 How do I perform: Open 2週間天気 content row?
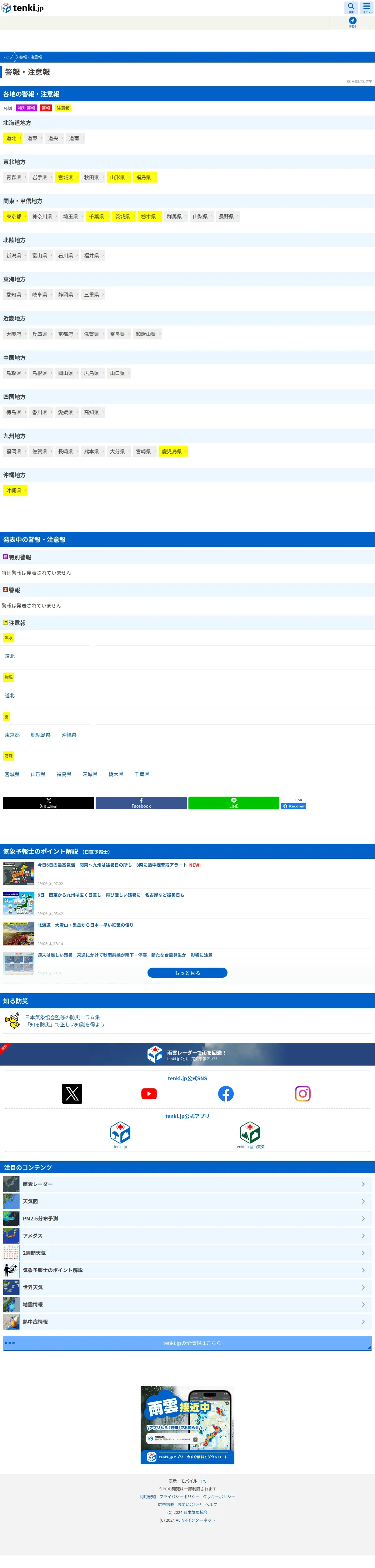coord(187,1253)
